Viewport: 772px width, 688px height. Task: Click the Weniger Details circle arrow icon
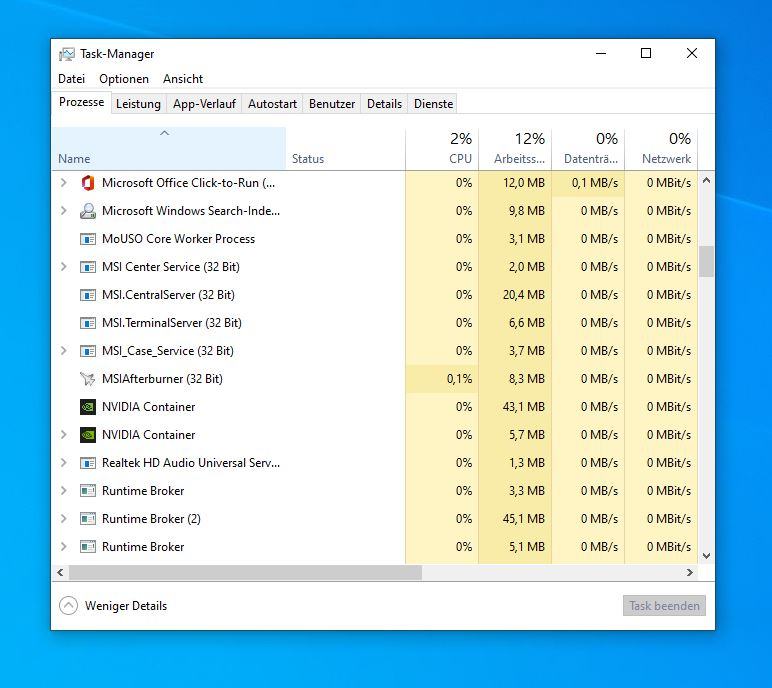coord(68,606)
